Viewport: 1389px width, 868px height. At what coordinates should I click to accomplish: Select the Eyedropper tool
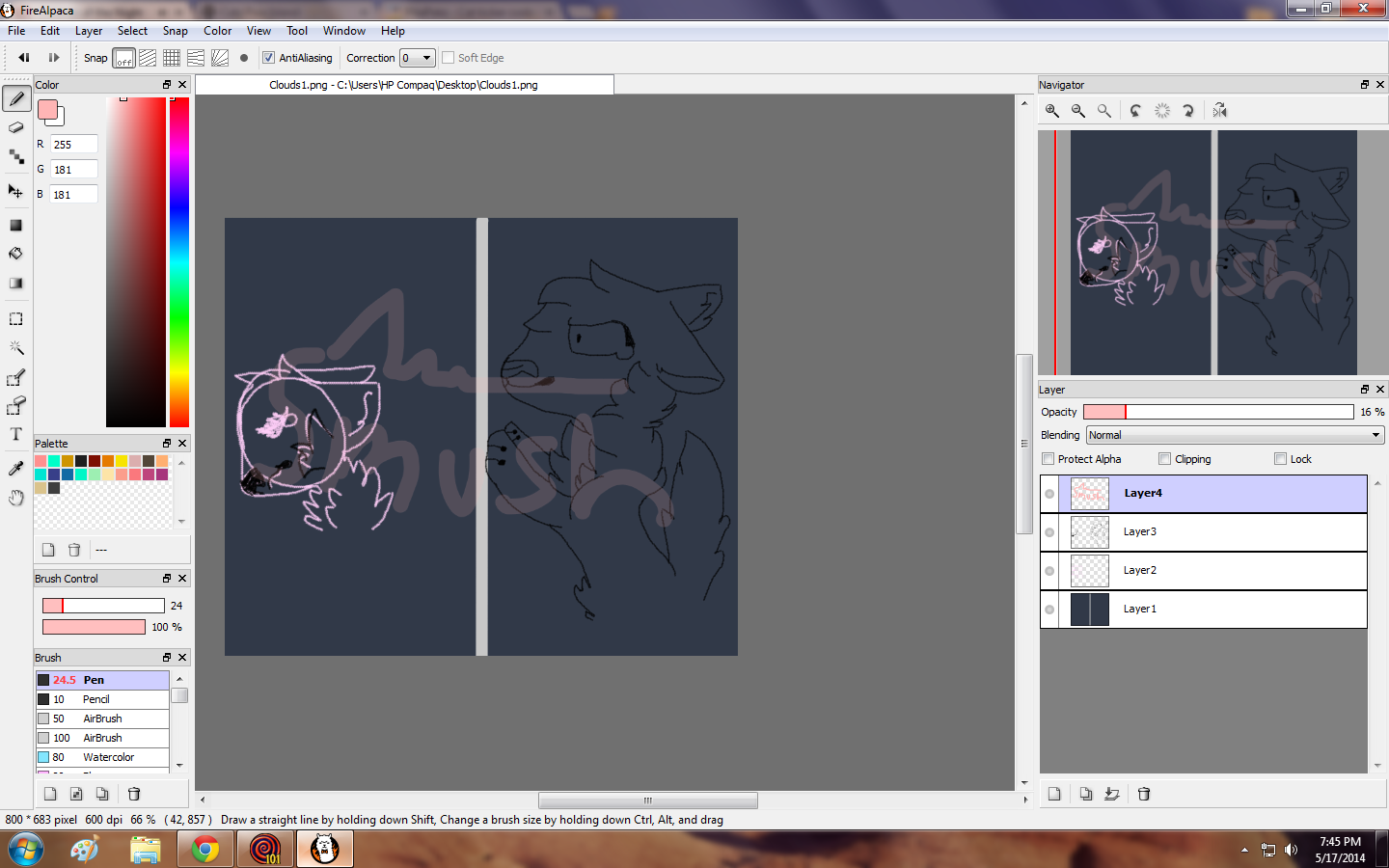tap(16, 469)
